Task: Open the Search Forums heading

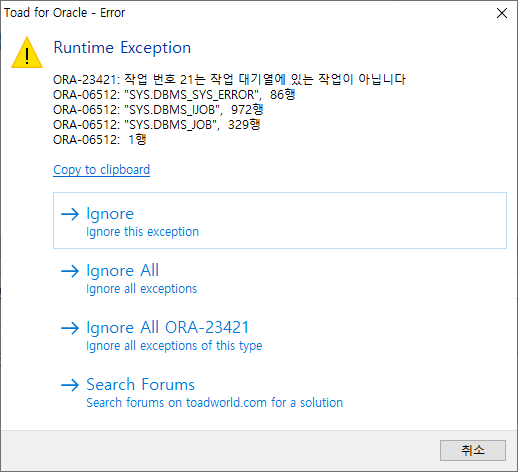Action: 140,384
